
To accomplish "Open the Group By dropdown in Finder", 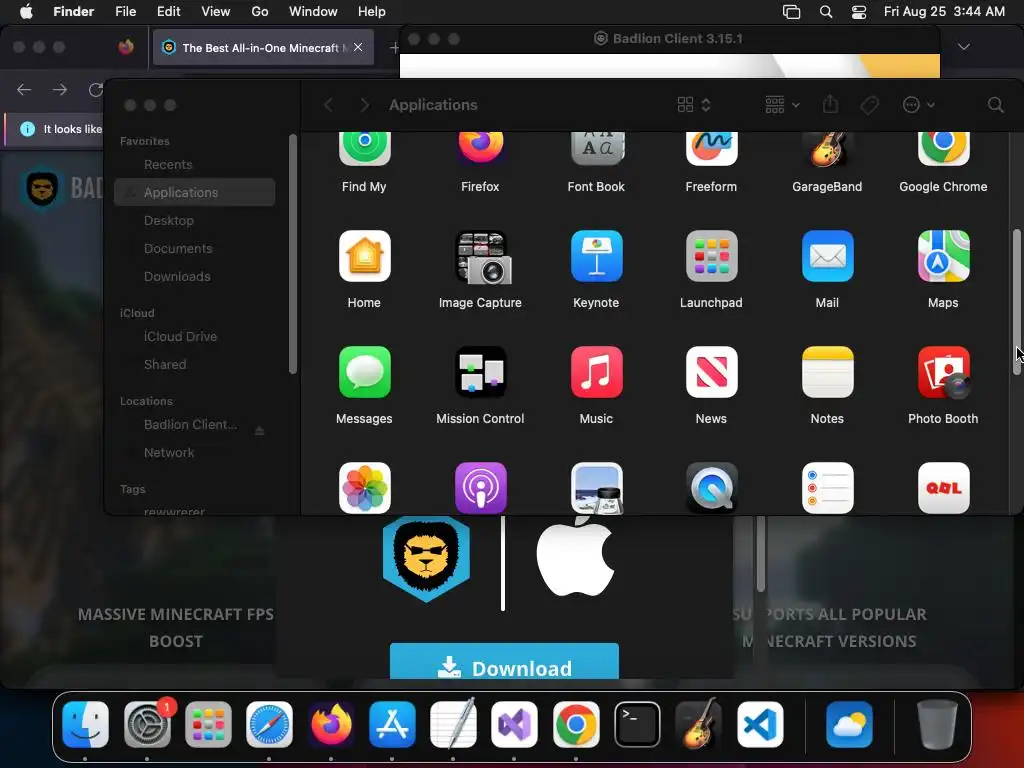I will tap(782, 104).
